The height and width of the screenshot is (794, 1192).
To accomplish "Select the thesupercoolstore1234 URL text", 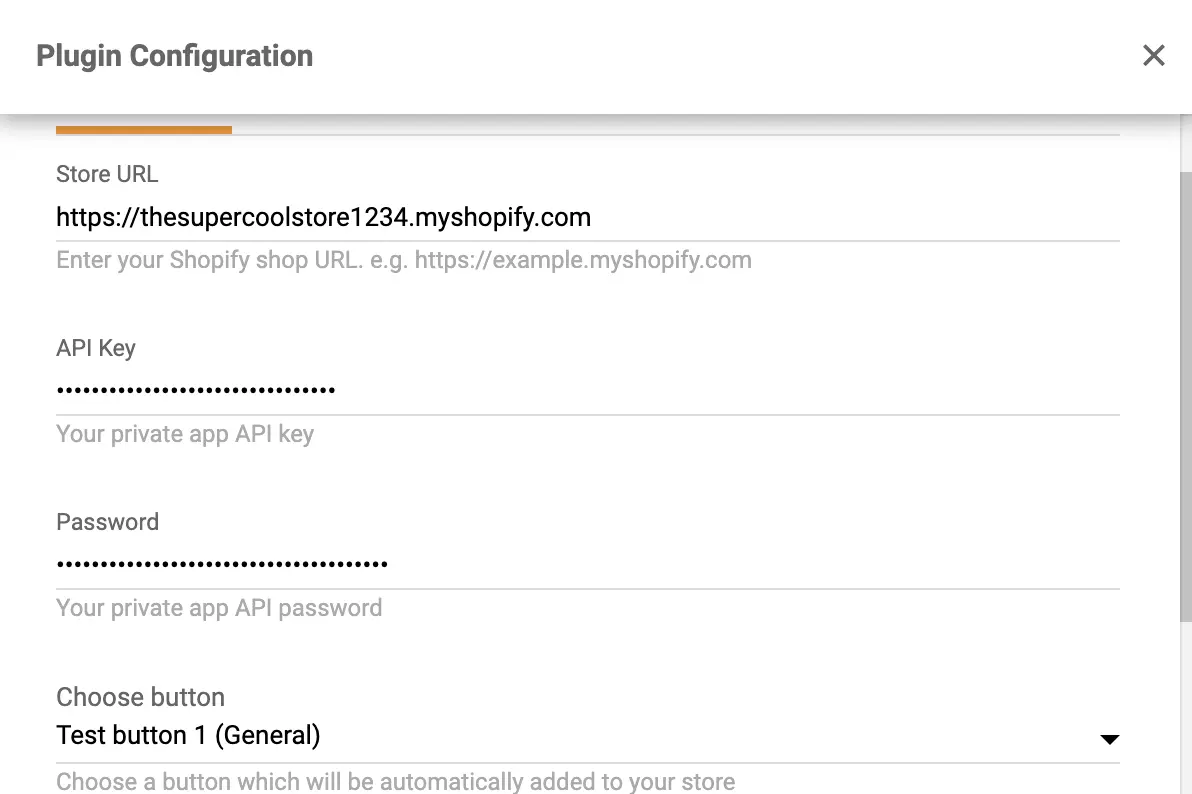I will tap(324, 217).
